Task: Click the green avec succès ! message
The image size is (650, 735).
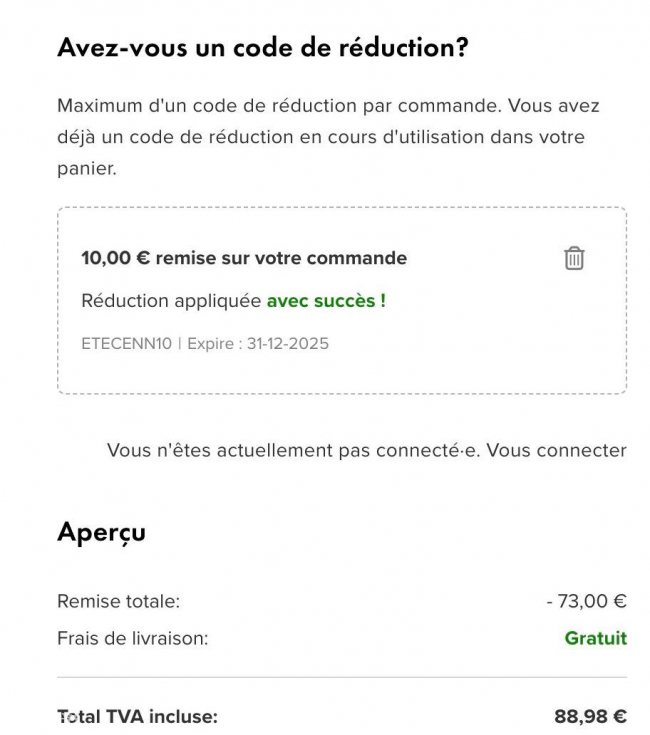Action: pyautogui.click(x=326, y=301)
